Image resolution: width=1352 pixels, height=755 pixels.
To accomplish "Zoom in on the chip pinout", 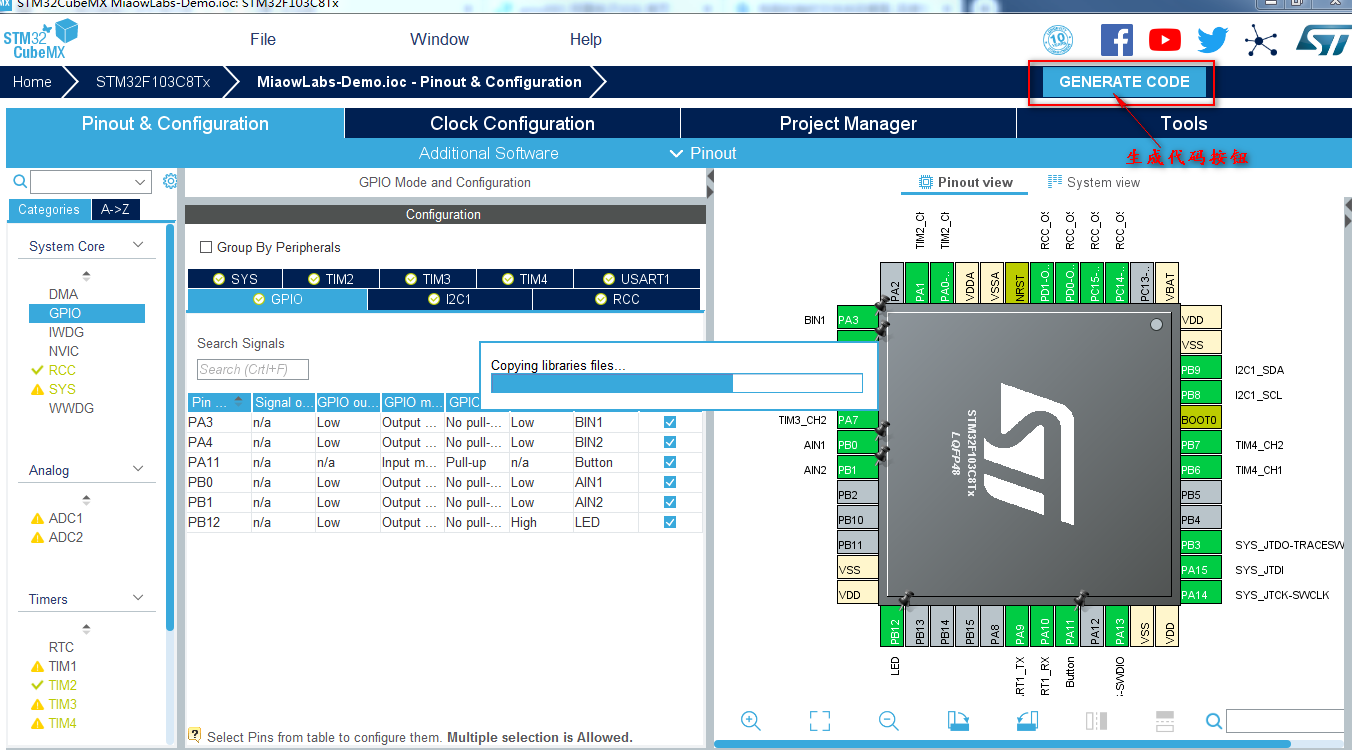I will (751, 721).
